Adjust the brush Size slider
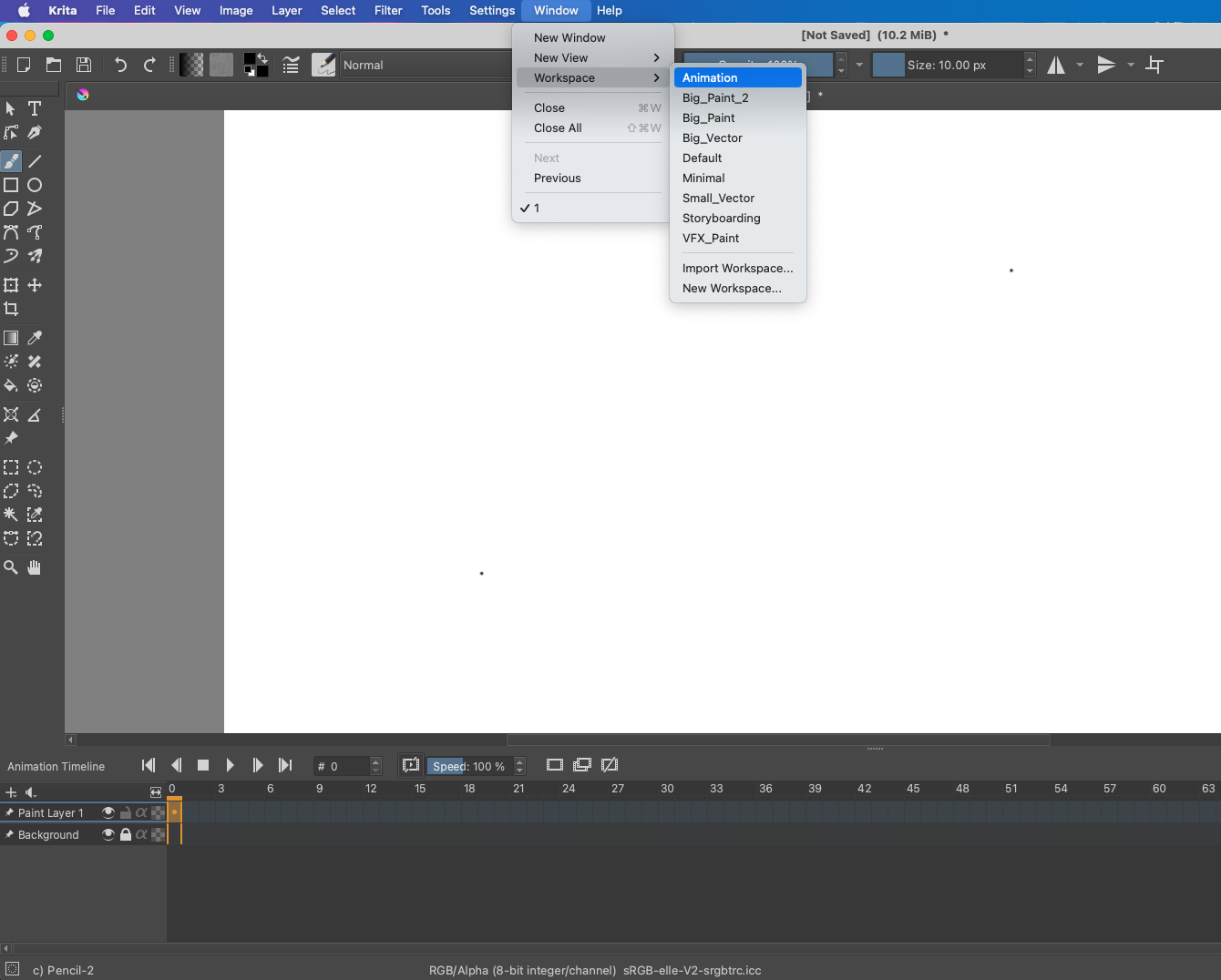 pyautogui.click(x=948, y=65)
